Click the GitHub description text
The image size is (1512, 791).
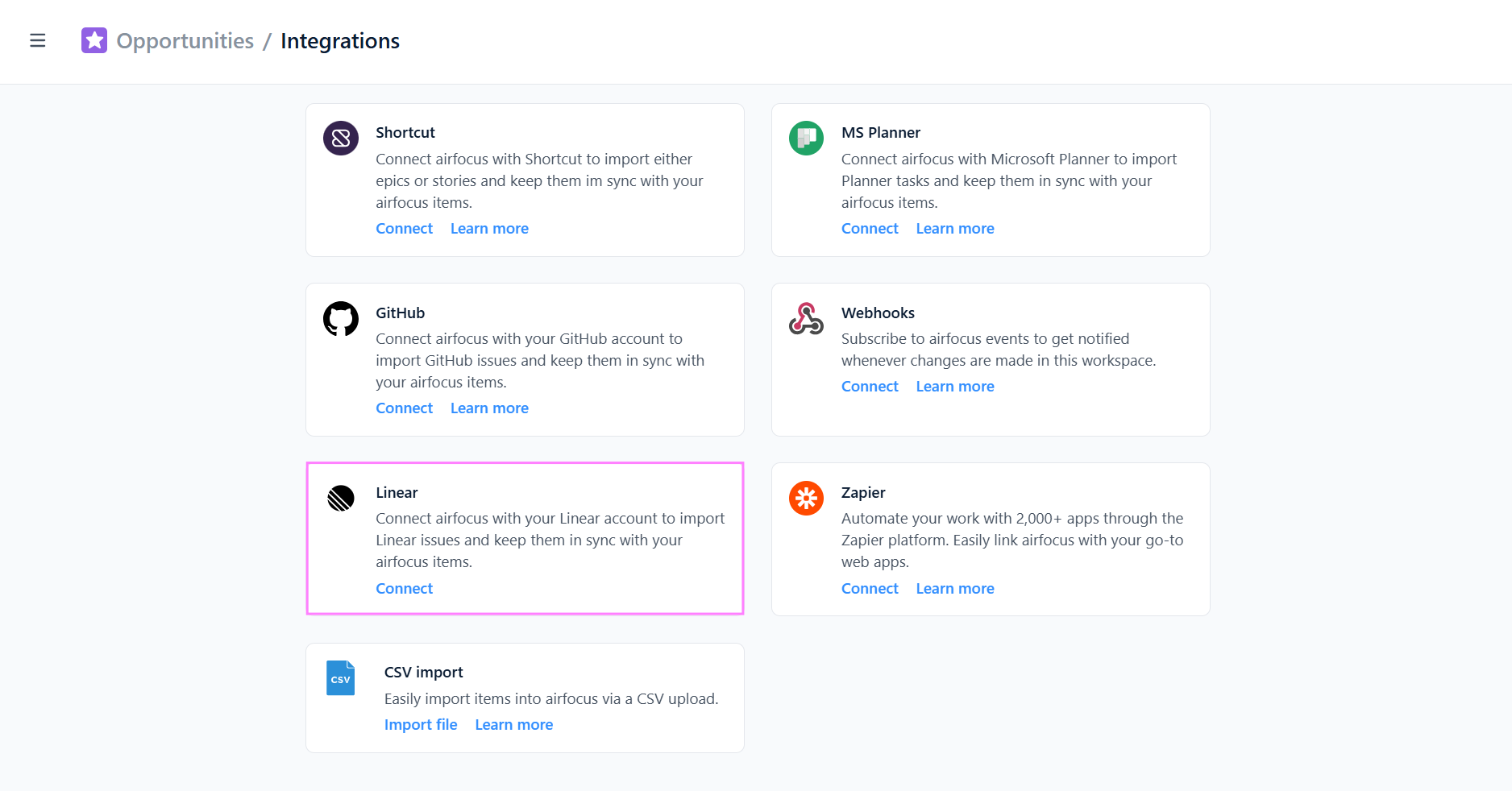540,361
